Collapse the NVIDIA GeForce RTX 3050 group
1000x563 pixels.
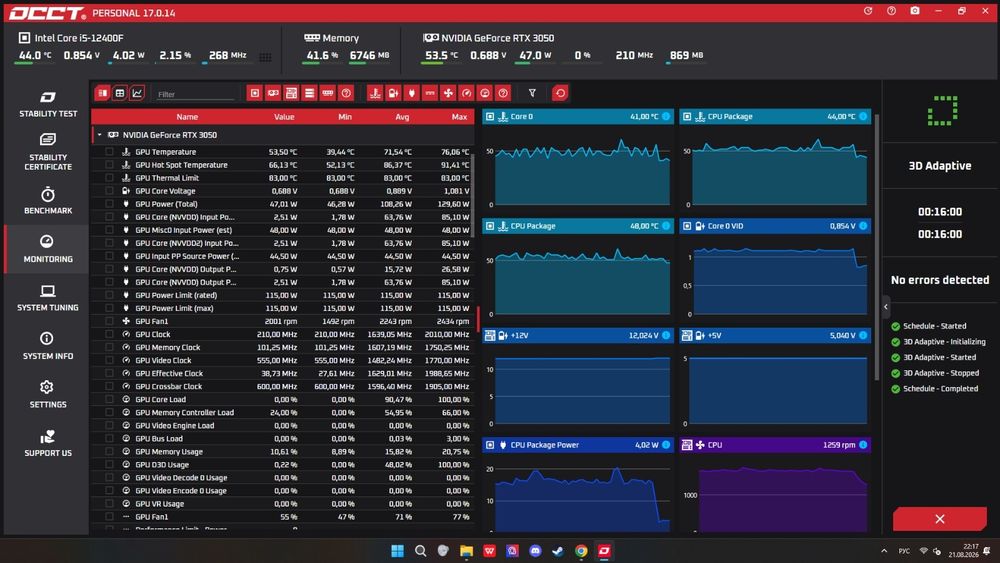99,135
